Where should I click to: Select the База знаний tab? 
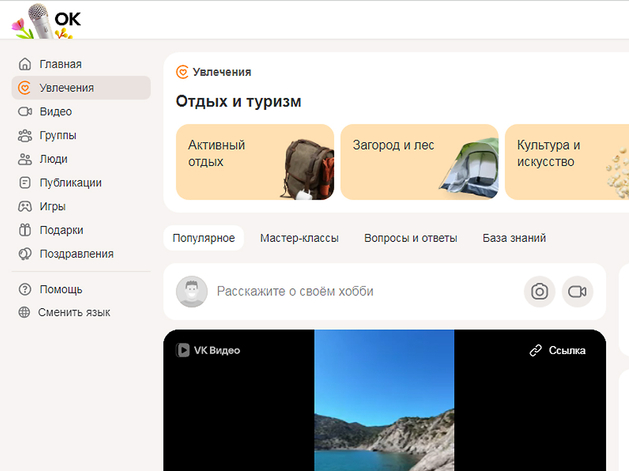514,238
